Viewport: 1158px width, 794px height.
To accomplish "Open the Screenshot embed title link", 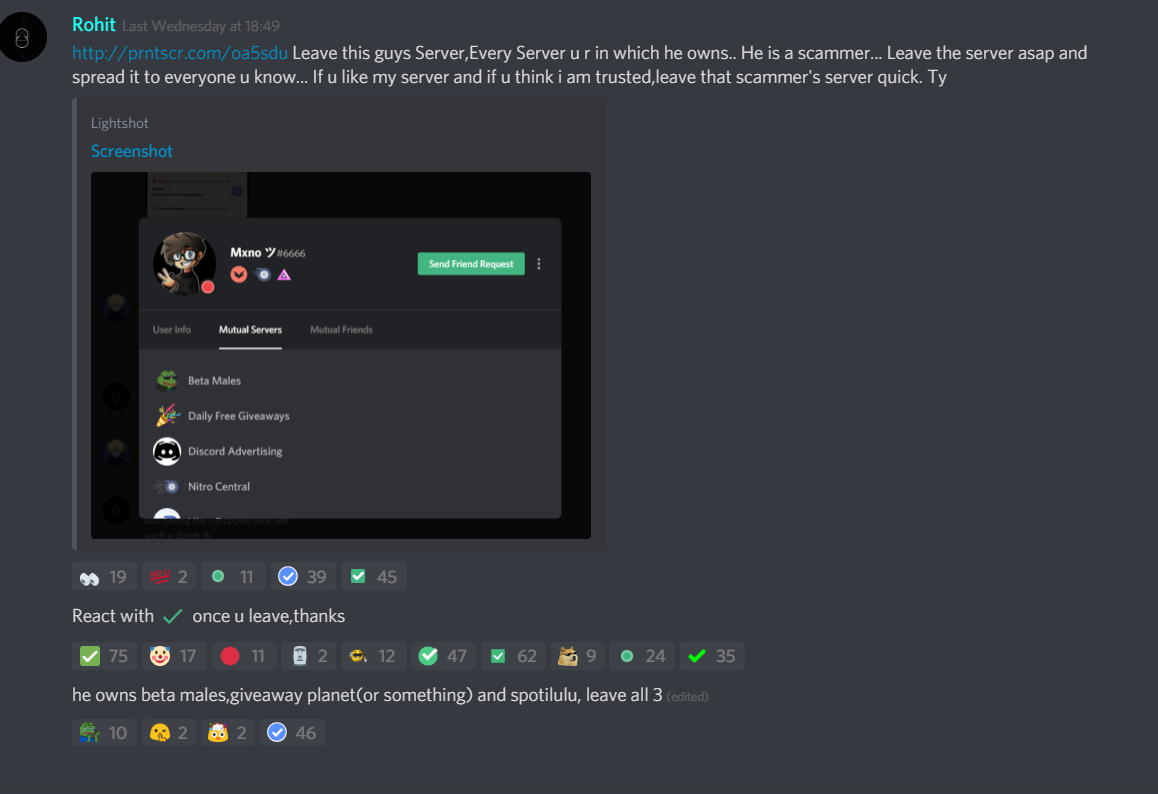I will [x=131, y=151].
